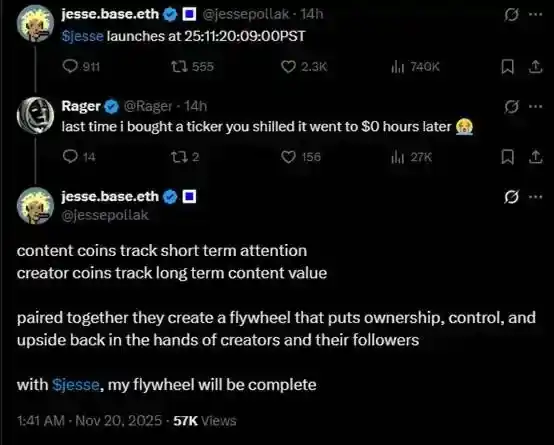Viewport: 554px width, 445px height.
Task: Open Grok icon on the top tweet
Action: click(x=511, y=15)
